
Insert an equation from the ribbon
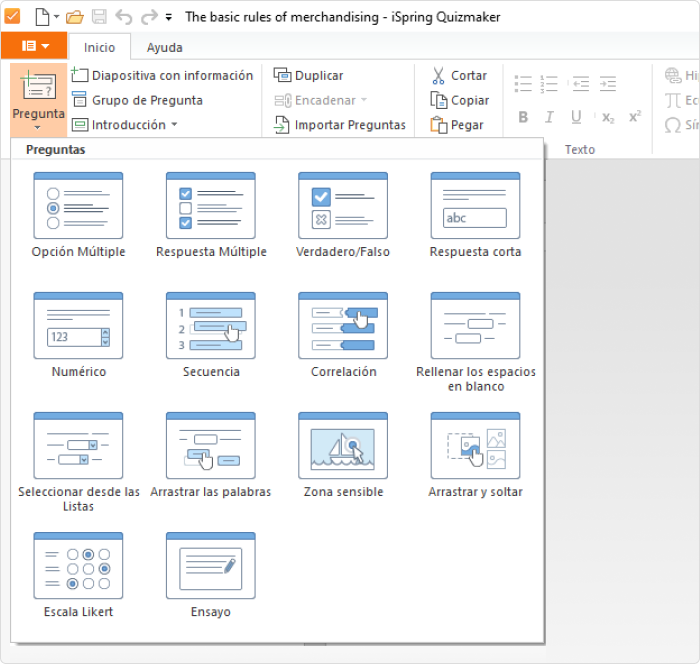(681, 100)
